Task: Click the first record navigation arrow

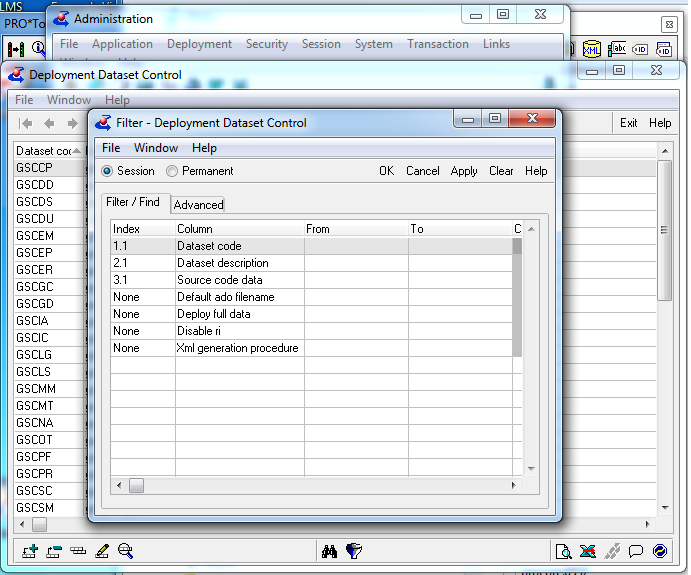Action: (26, 123)
